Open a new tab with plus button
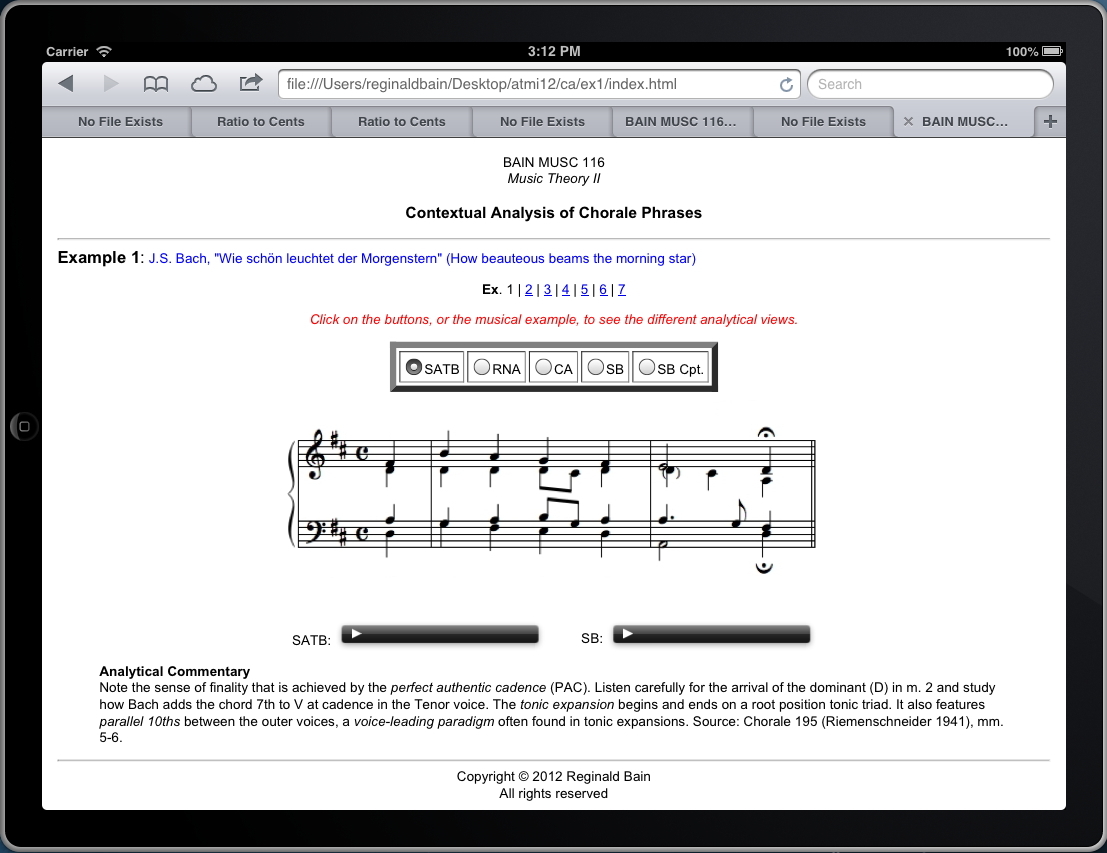 click(x=1050, y=121)
